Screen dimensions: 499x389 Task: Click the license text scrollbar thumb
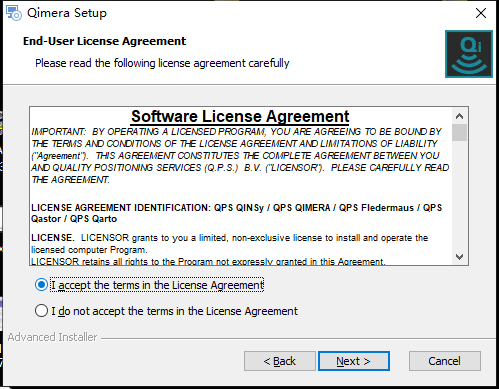point(459,132)
